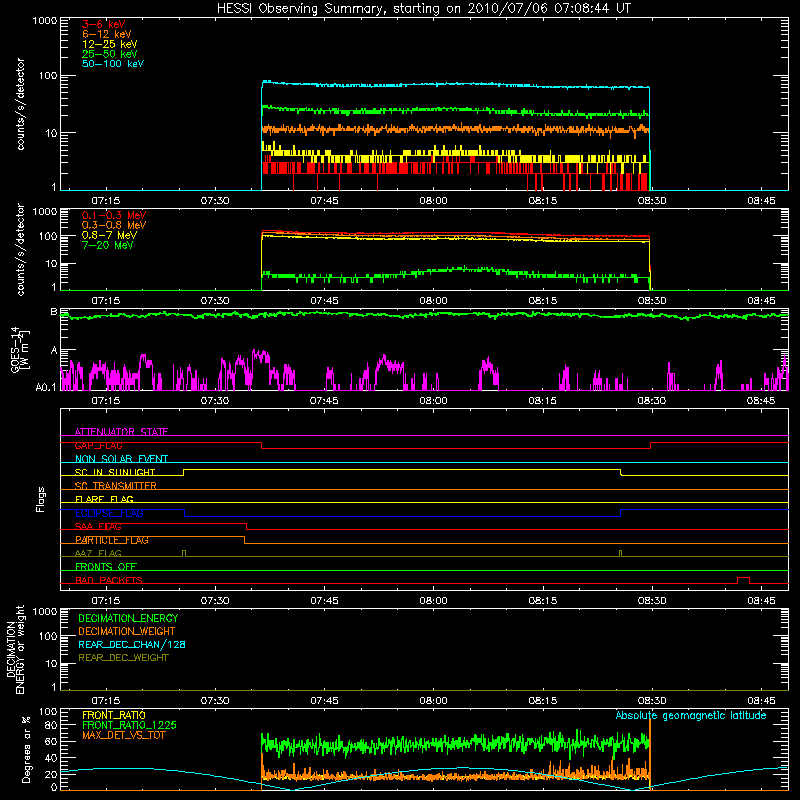
Task: Select the ECLIPSE_FLAG label
Action: coord(109,513)
